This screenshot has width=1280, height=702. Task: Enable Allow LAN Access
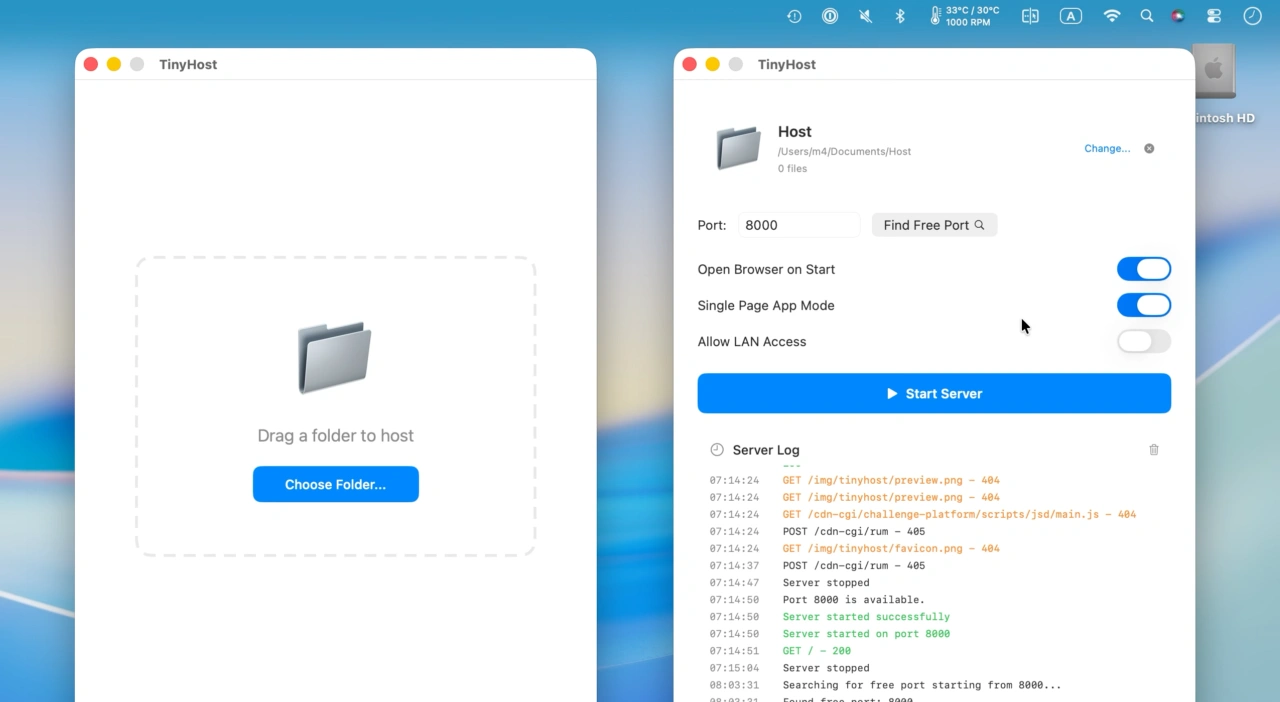coord(1143,341)
